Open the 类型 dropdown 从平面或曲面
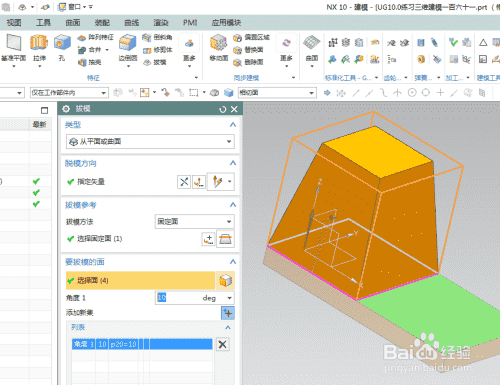500x385 pixels. pos(150,142)
